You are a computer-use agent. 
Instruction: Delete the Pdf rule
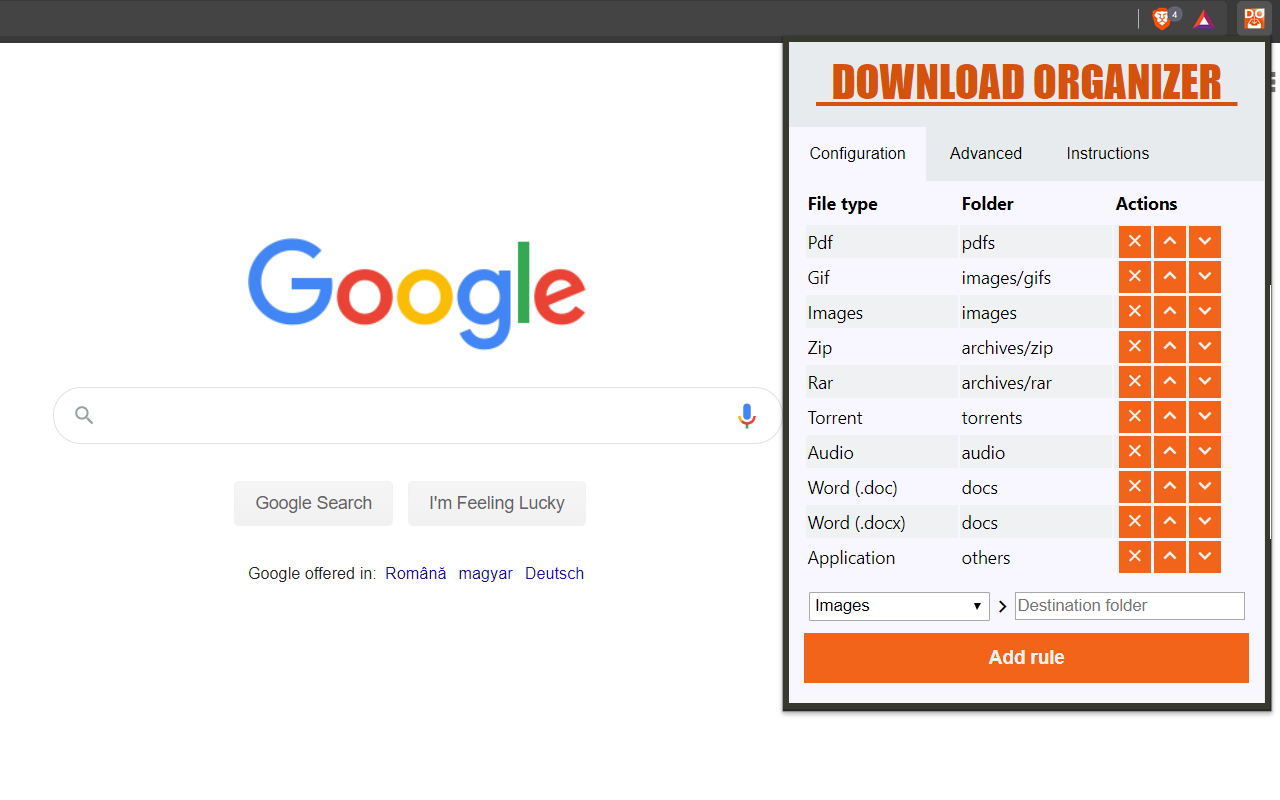pos(1135,242)
